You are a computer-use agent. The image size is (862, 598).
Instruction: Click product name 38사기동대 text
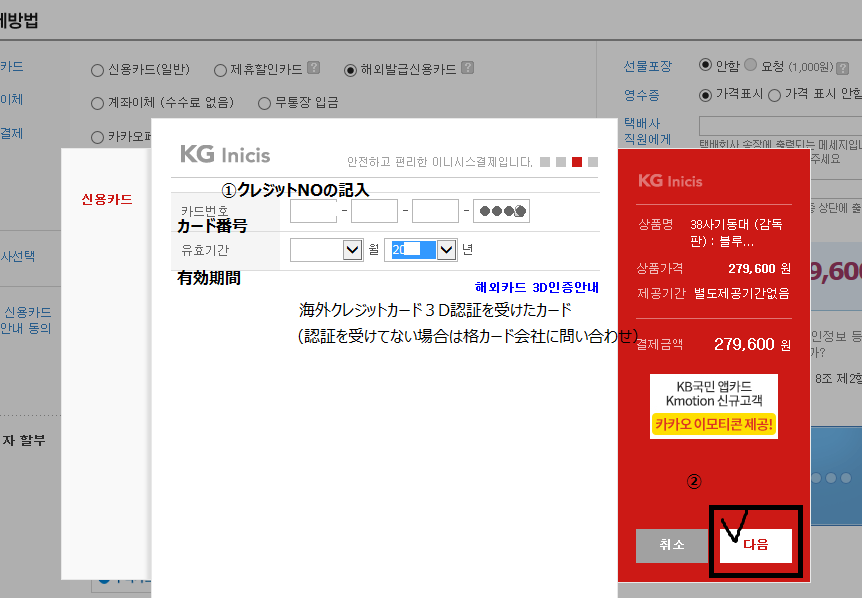tap(737, 232)
